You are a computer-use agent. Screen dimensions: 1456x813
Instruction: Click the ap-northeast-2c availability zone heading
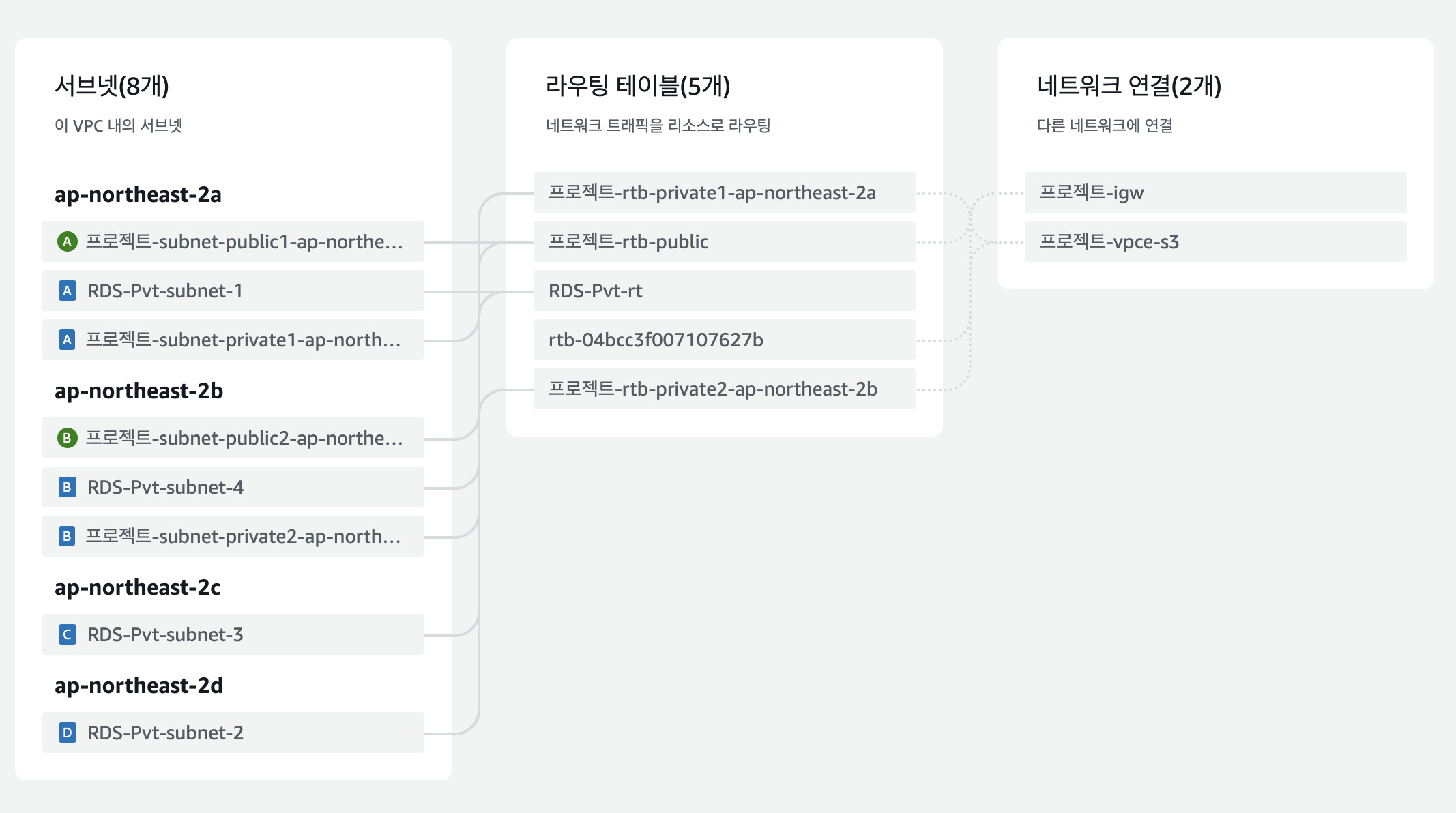138,587
